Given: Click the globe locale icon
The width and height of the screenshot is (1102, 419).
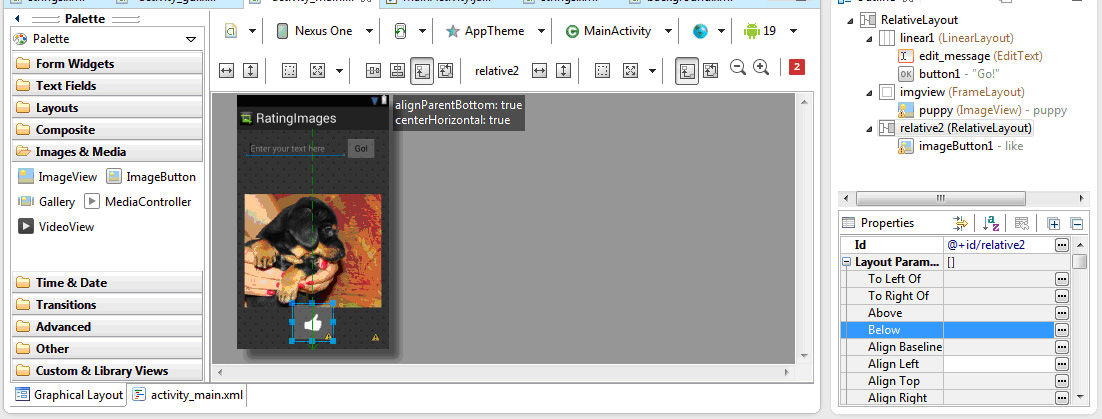Looking at the screenshot, I should [x=700, y=31].
